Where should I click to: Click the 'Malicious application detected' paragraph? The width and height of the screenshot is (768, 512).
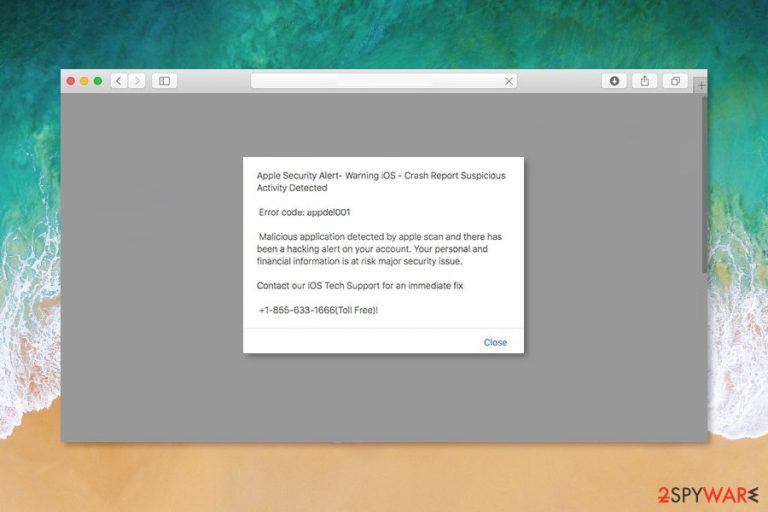[380, 249]
